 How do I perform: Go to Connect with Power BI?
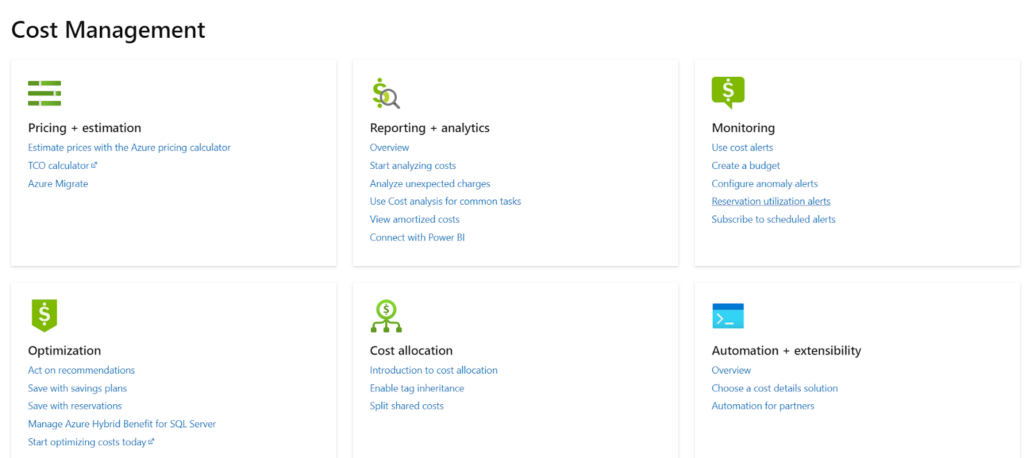[417, 237]
